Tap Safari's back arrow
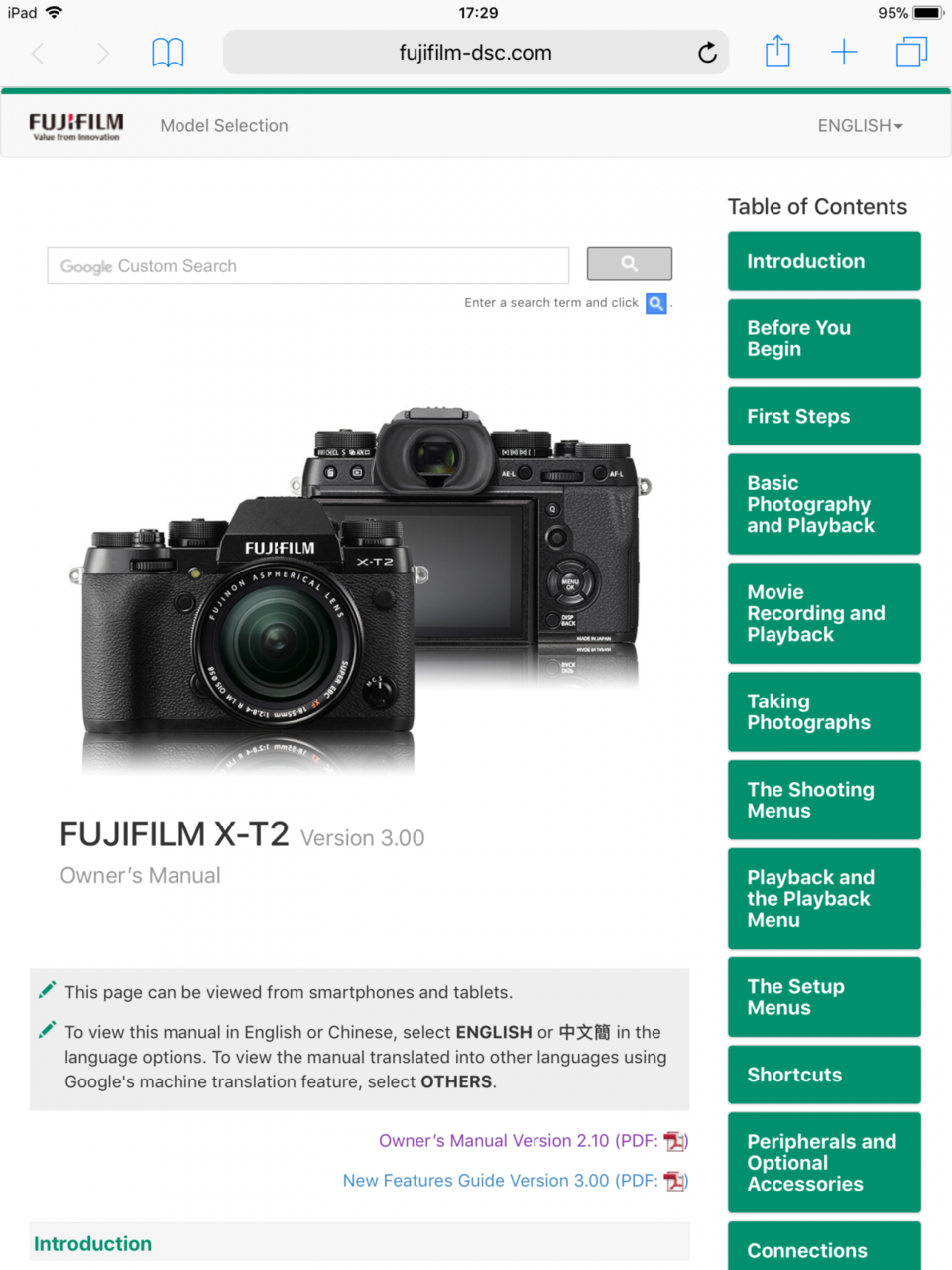This screenshot has width=952, height=1270. point(38,53)
